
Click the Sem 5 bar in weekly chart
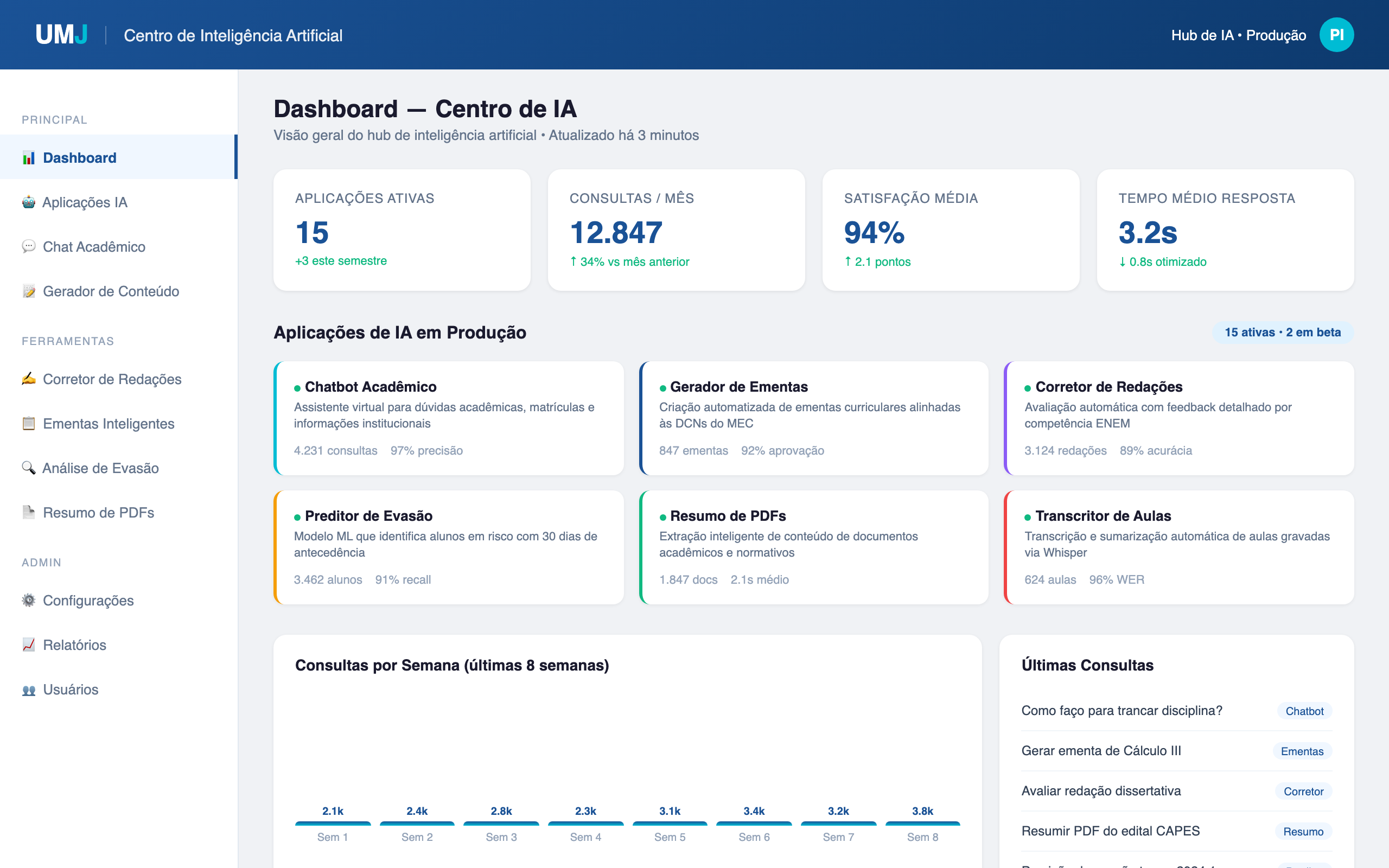point(669,822)
